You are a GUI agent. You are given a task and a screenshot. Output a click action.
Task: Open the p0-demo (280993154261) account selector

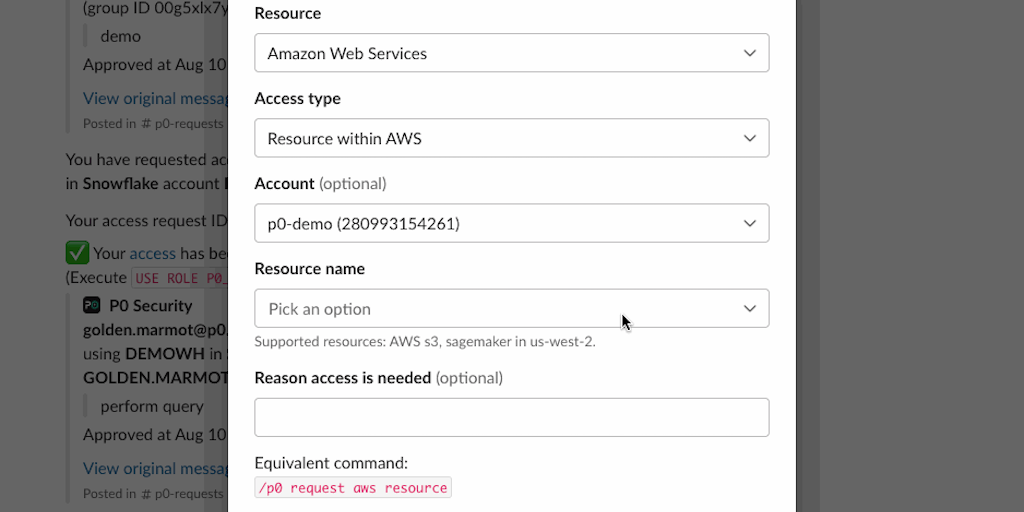coord(500,223)
